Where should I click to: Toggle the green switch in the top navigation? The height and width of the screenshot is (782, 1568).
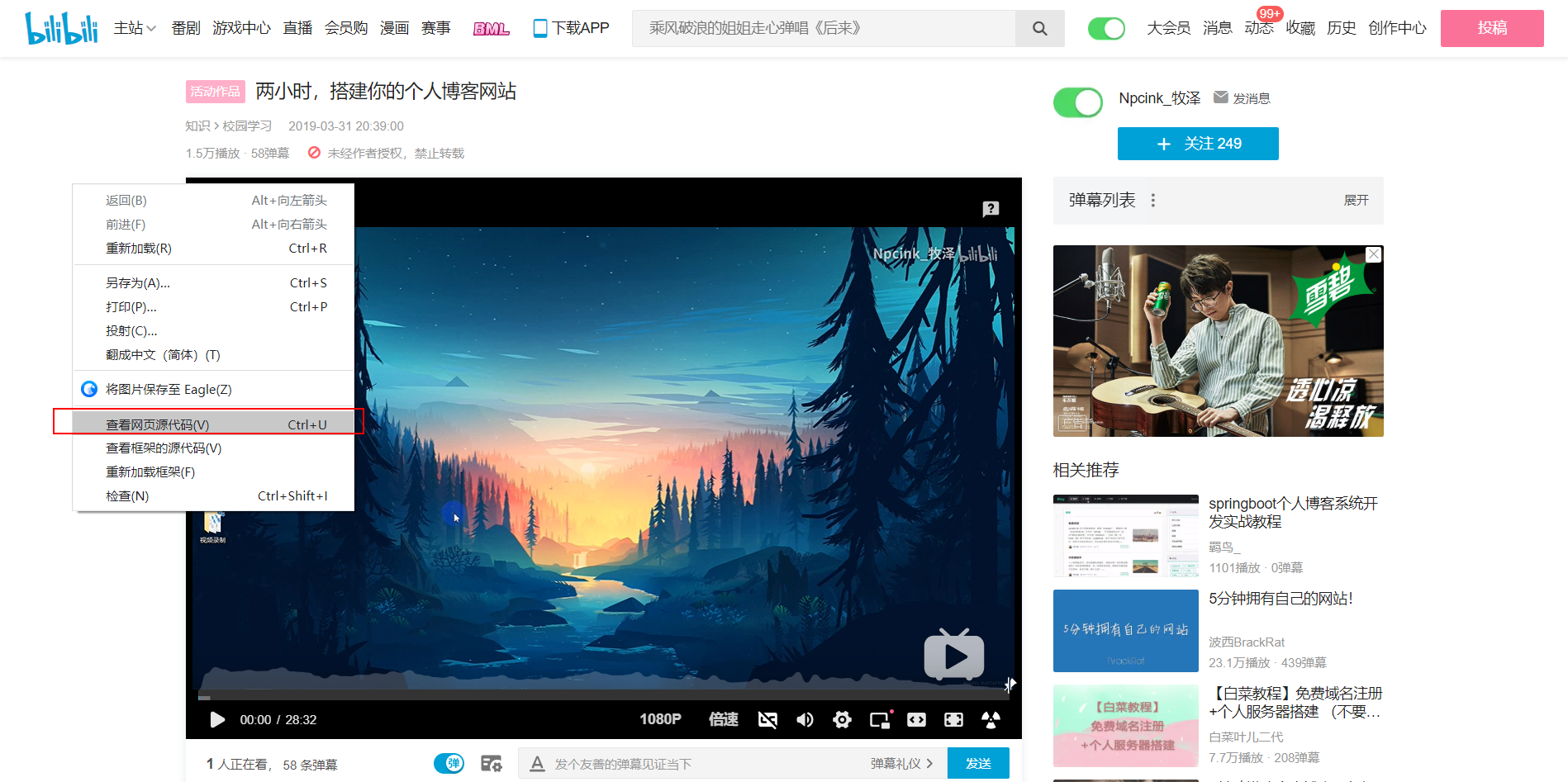coord(1106,29)
